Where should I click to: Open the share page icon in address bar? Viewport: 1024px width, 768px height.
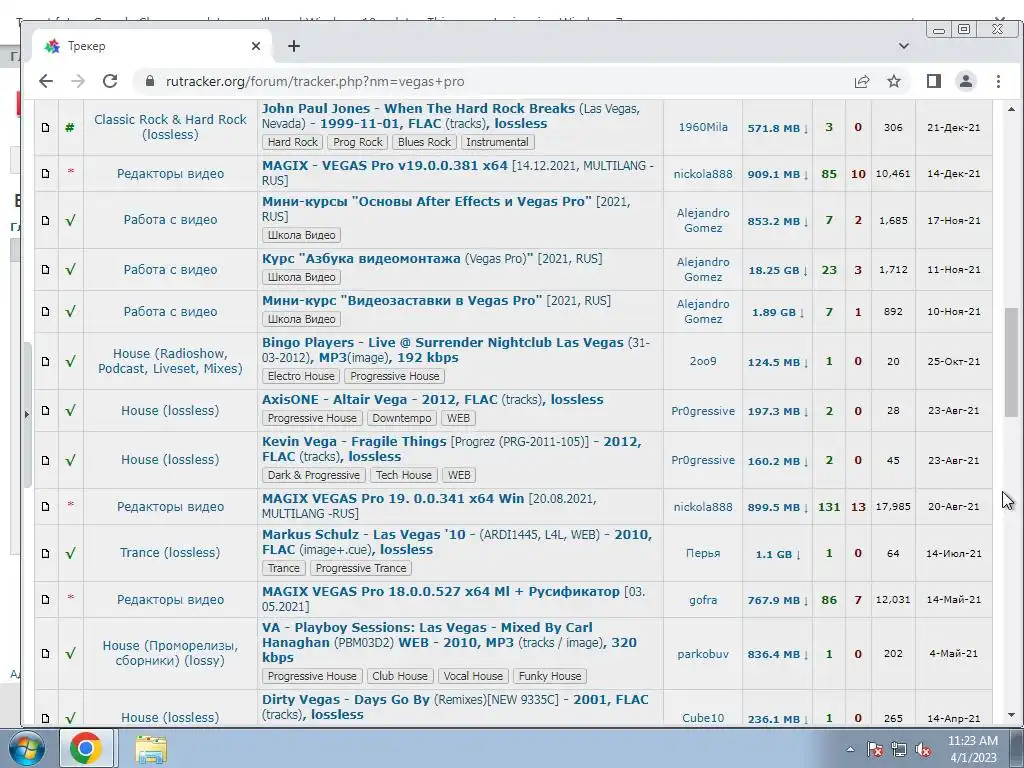862,81
